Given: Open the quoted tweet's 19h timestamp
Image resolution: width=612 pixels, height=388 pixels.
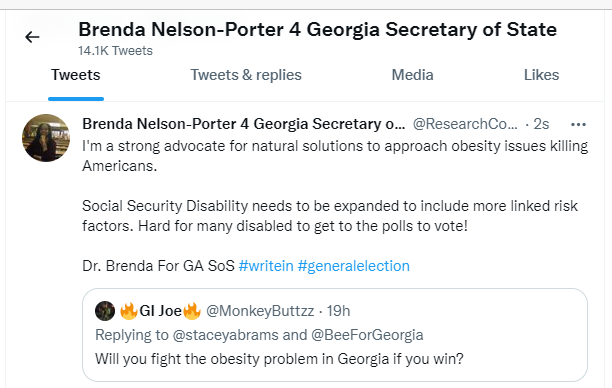Looking at the screenshot, I should (x=338, y=311).
